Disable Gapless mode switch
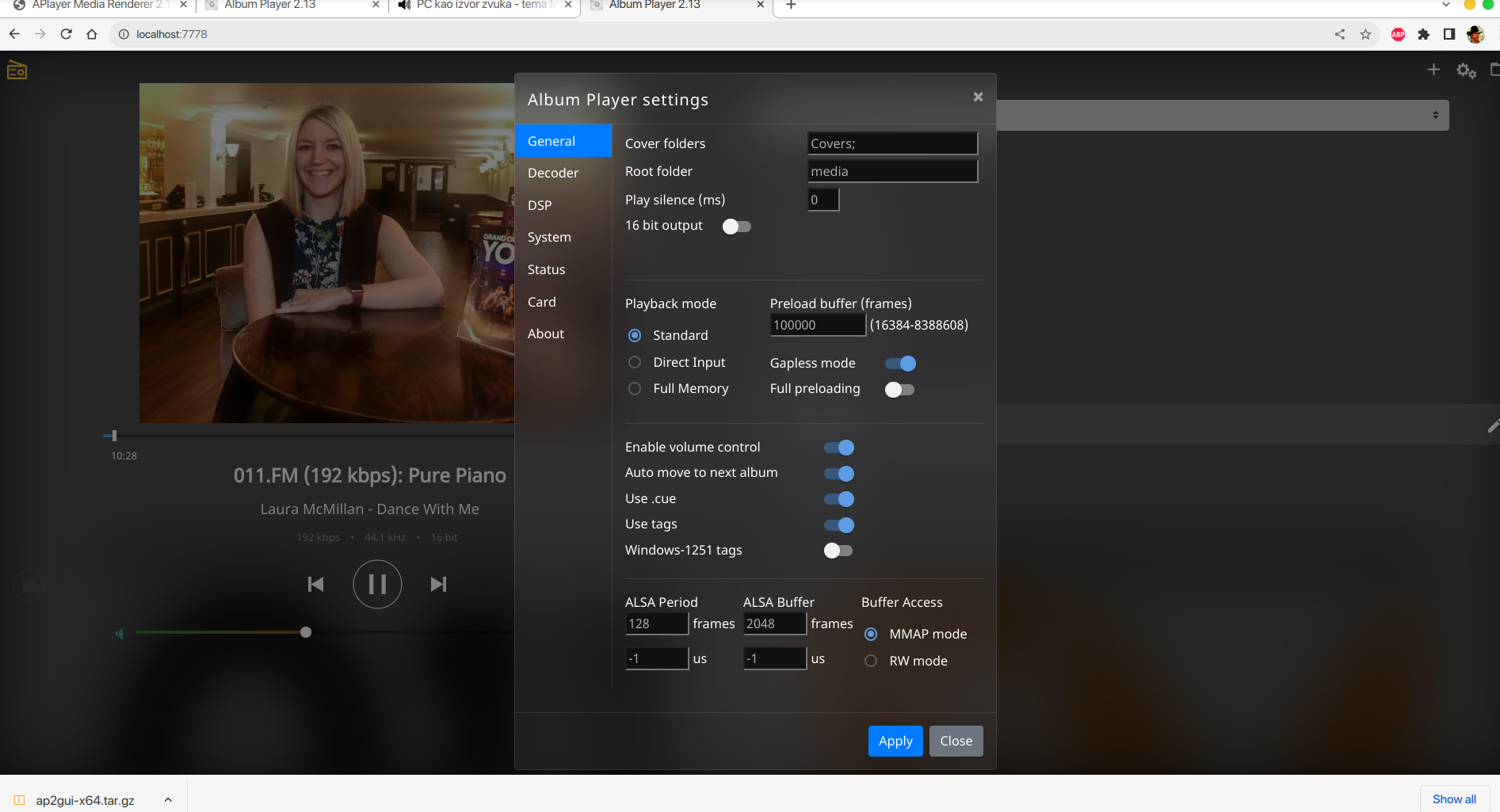Screen dimensions: 1500x812 click(900, 364)
